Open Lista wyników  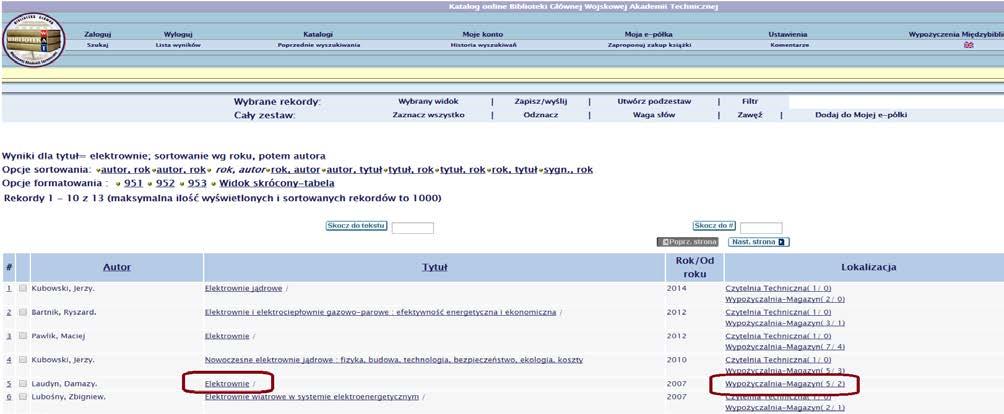click(178, 45)
